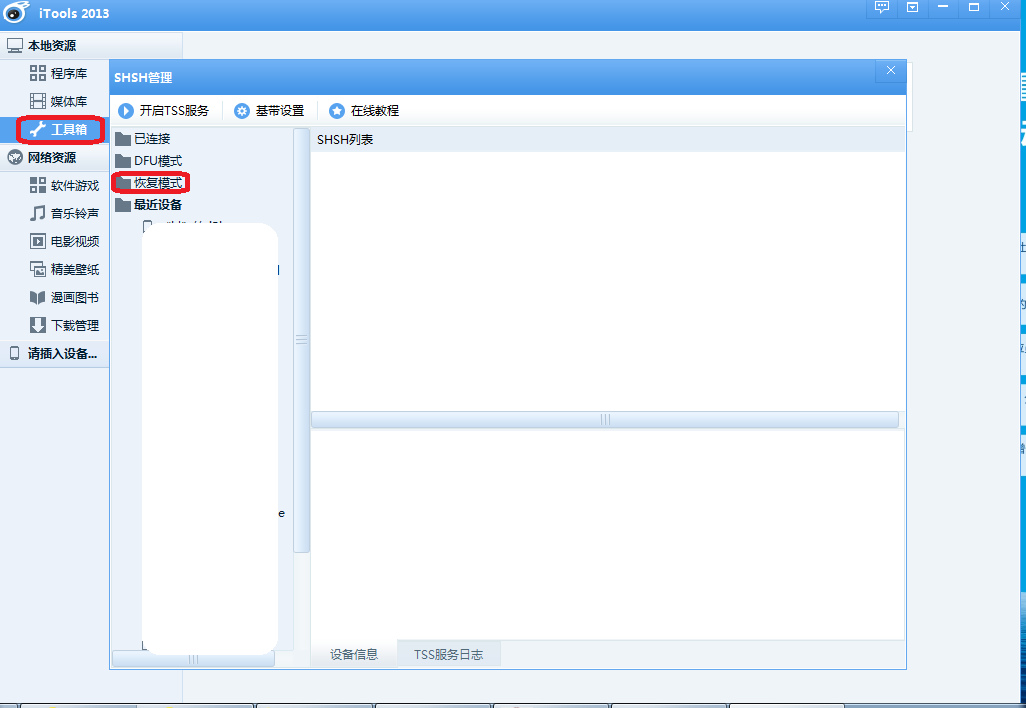Minimize the iTools 2013 window

(x=943, y=7)
